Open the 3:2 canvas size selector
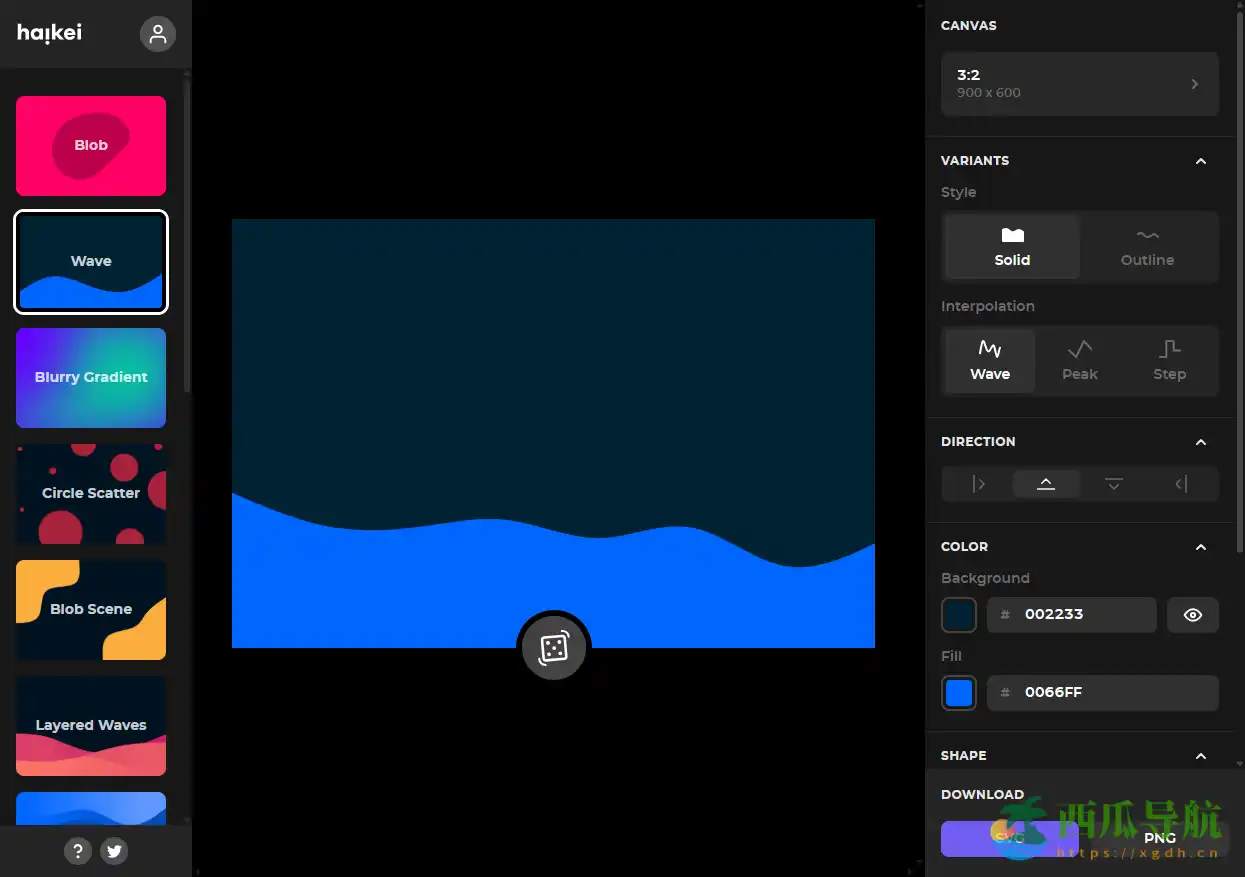The height and width of the screenshot is (877, 1245). click(x=1079, y=84)
